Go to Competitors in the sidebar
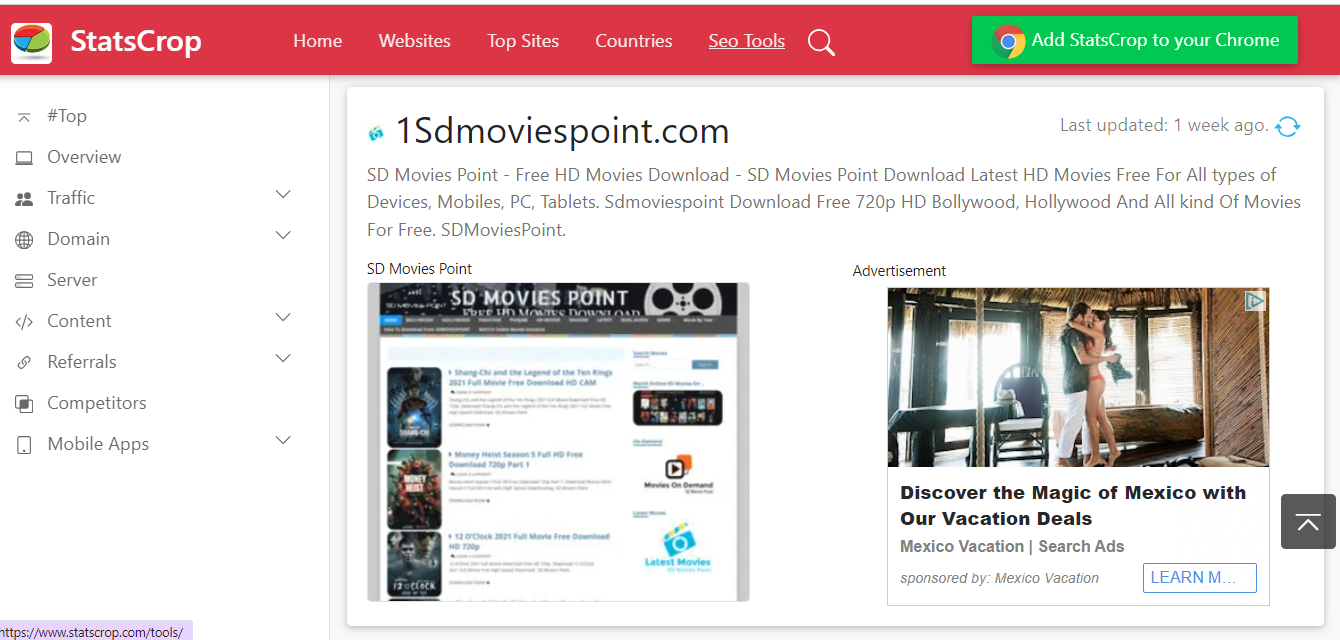This screenshot has width=1340, height=640. (97, 403)
